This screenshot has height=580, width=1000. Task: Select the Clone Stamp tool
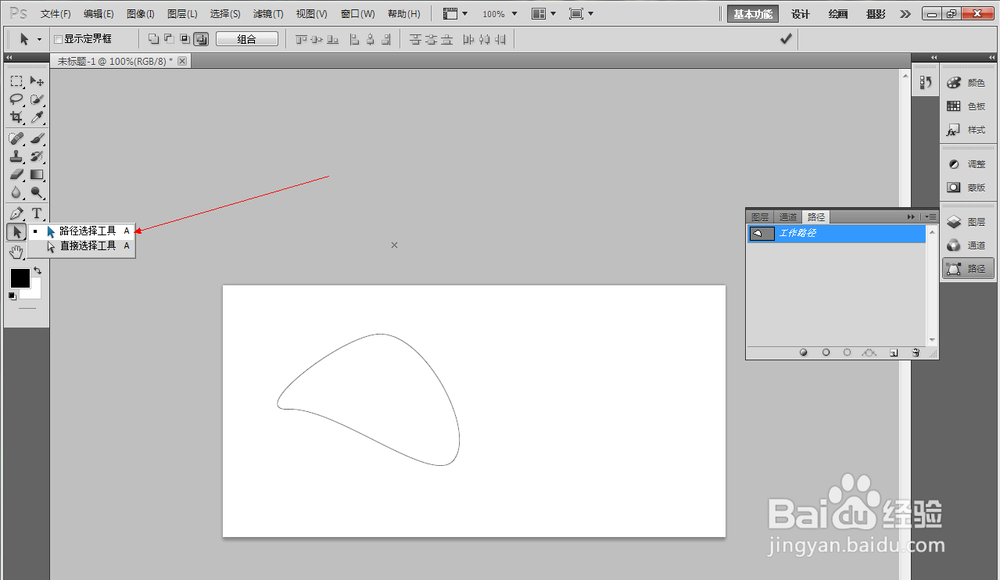(17, 156)
